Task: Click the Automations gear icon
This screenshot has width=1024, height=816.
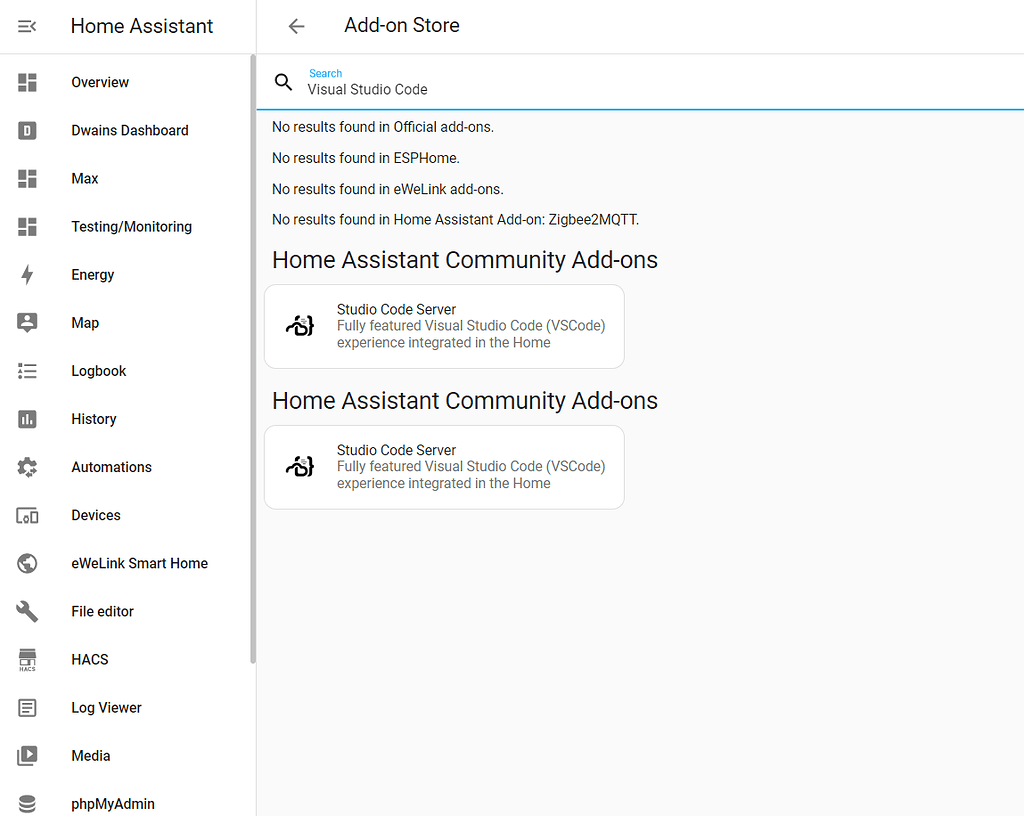Action: click(x=27, y=467)
